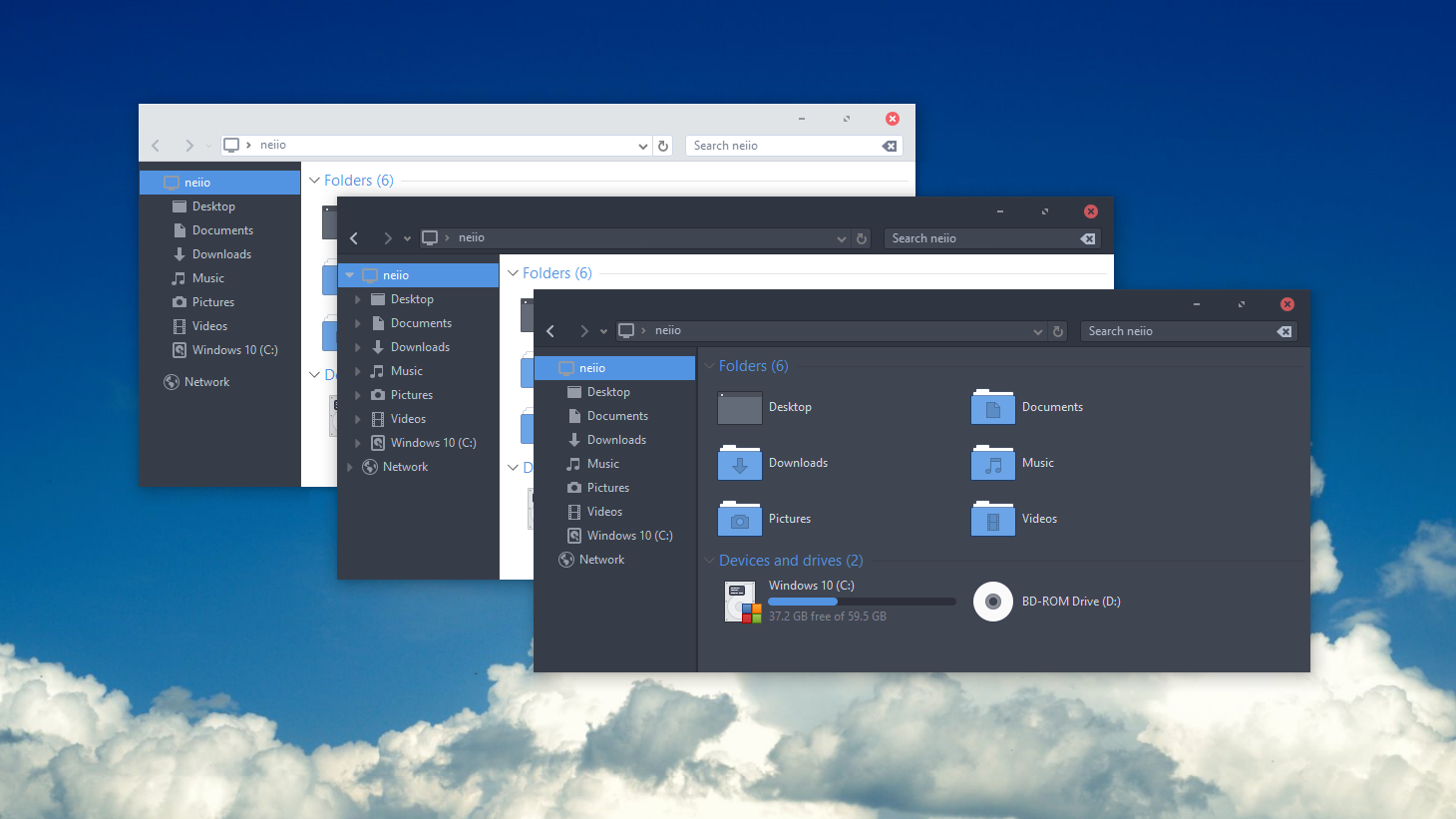The width and height of the screenshot is (1456, 819).
Task: Open Documents in the front window's sidebar
Action: coord(614,416)
